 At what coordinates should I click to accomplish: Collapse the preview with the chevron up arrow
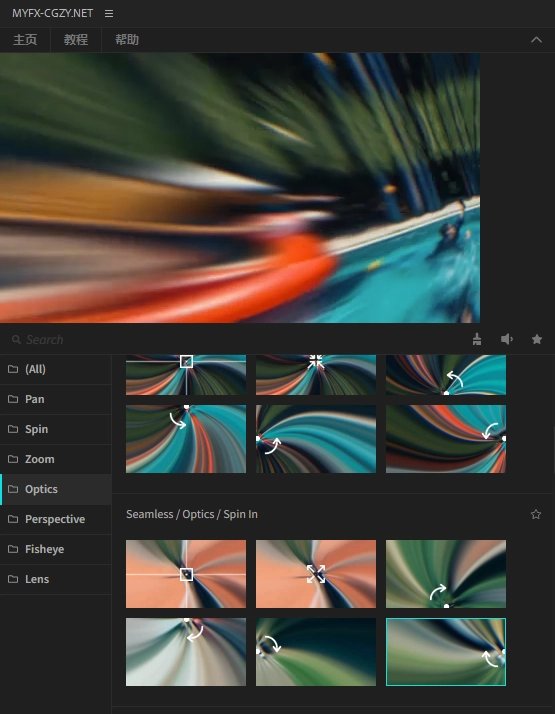536,40
